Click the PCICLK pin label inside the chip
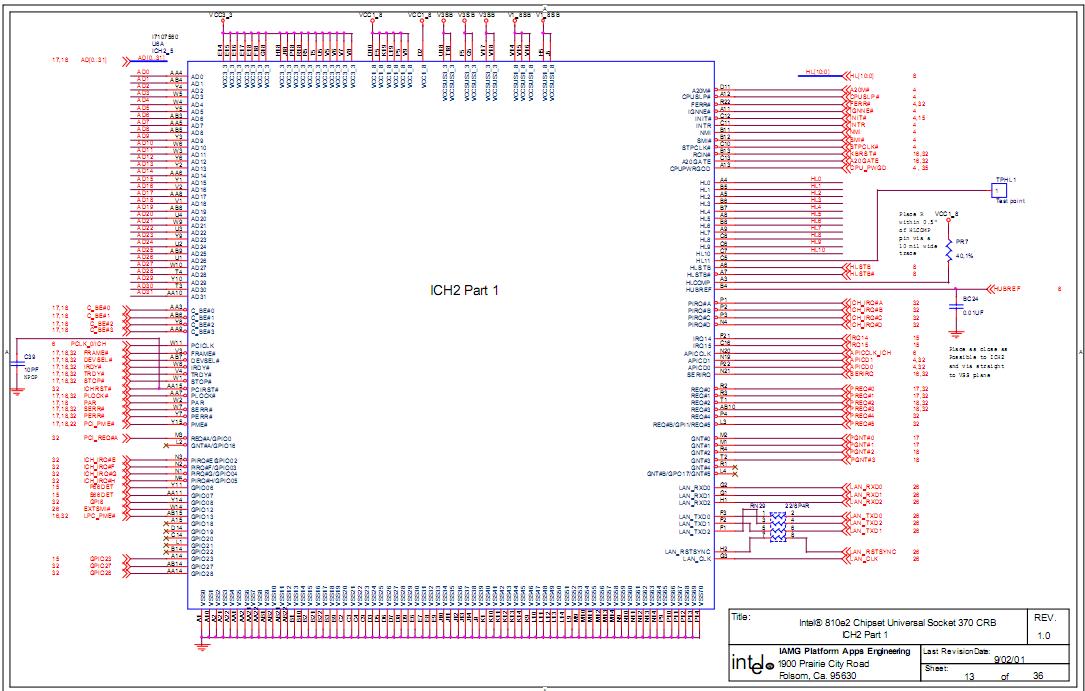 (203, 345)
